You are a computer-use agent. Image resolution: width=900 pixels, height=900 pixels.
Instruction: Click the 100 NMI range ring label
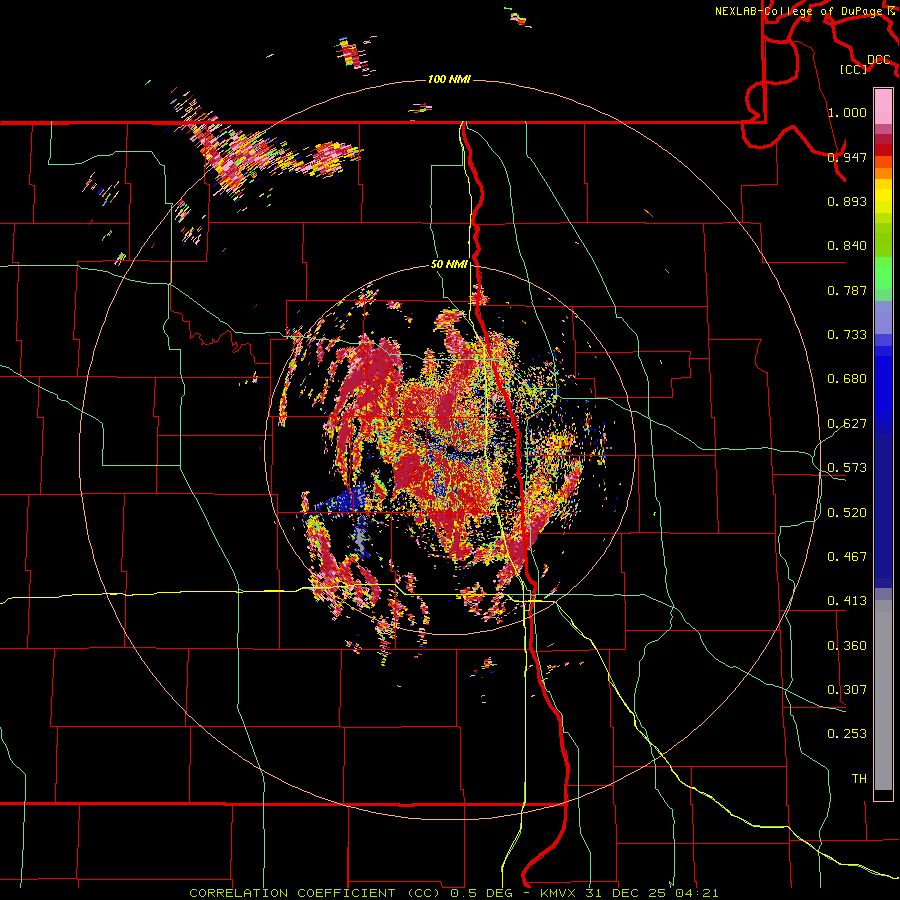[x=449, y=79]
